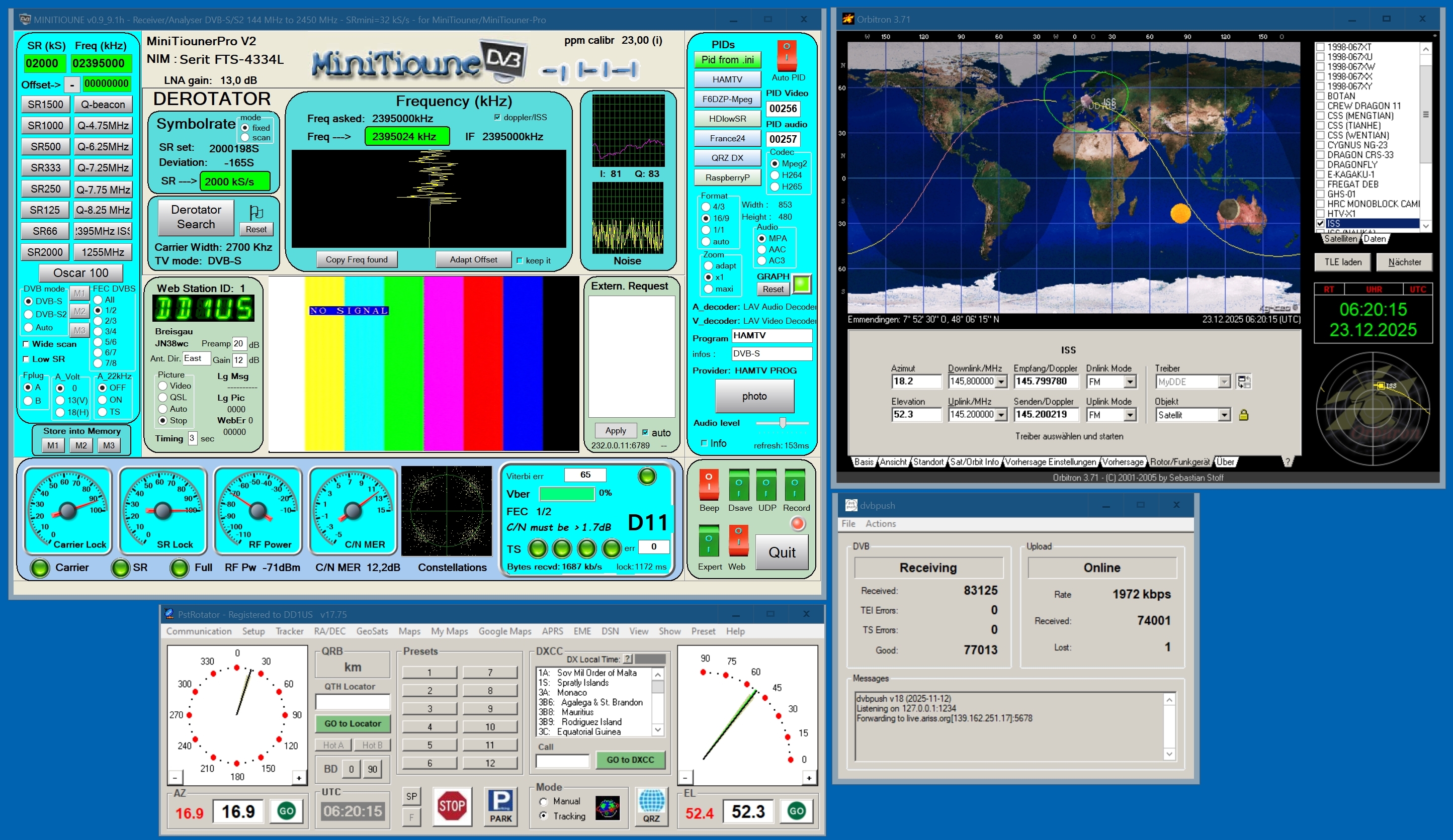Viewport: 1453px width, 840px height.
Task: Click the red STOP icon in PstRotator
Action: coord(452,805)
